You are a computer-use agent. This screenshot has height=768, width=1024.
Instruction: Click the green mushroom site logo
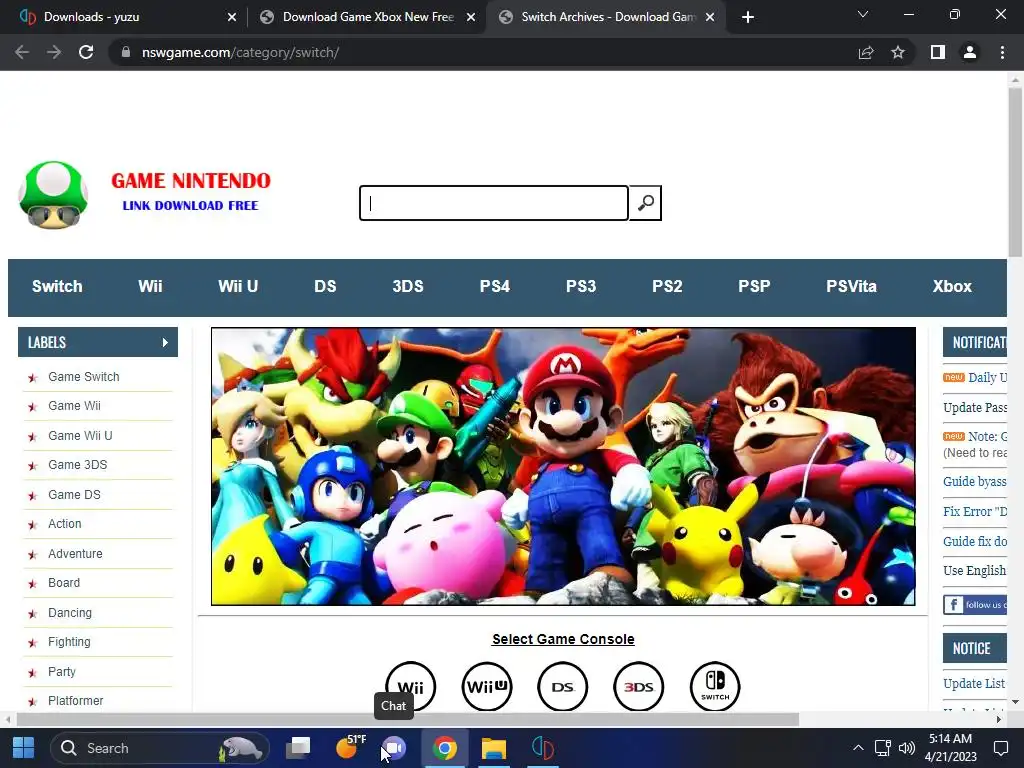point(53,195)
